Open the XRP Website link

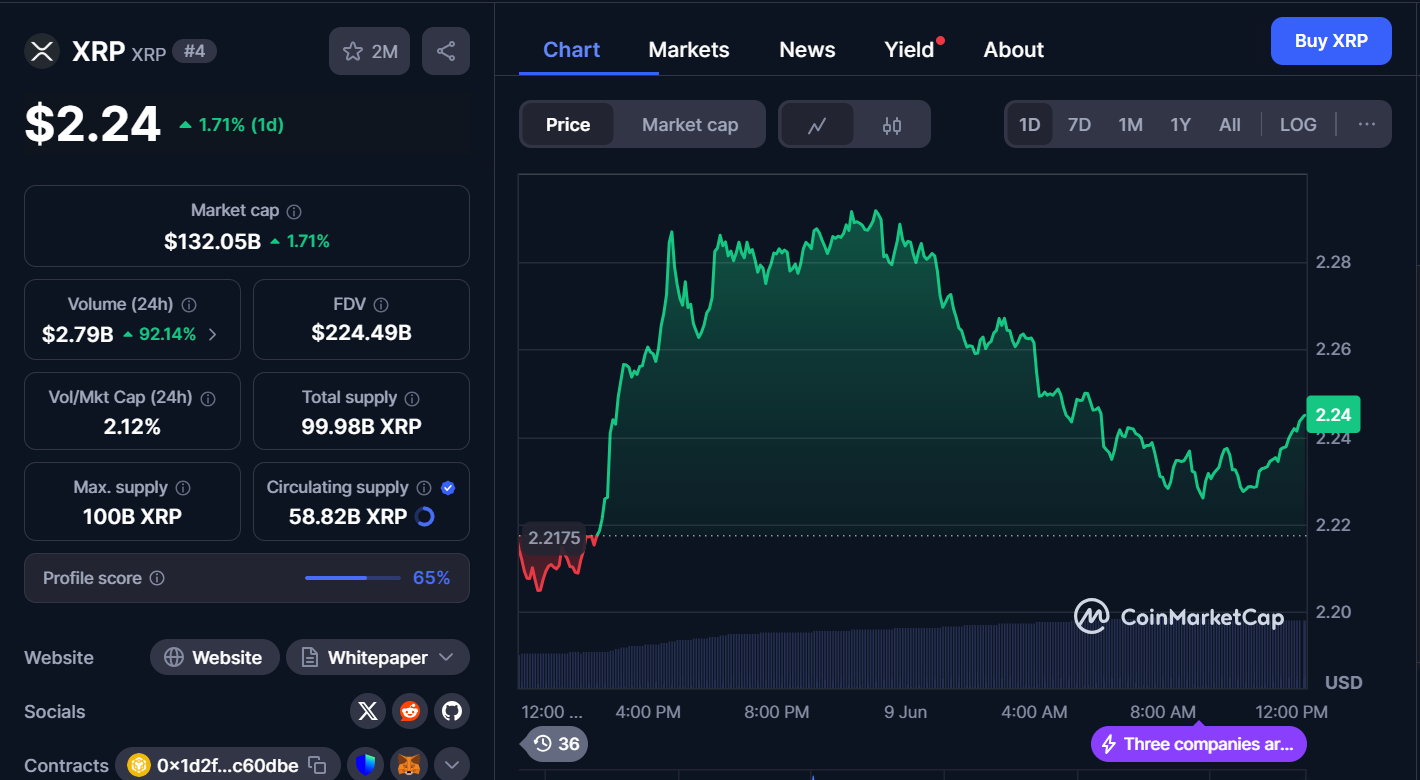pyautogui.click(x=214, y=657)
